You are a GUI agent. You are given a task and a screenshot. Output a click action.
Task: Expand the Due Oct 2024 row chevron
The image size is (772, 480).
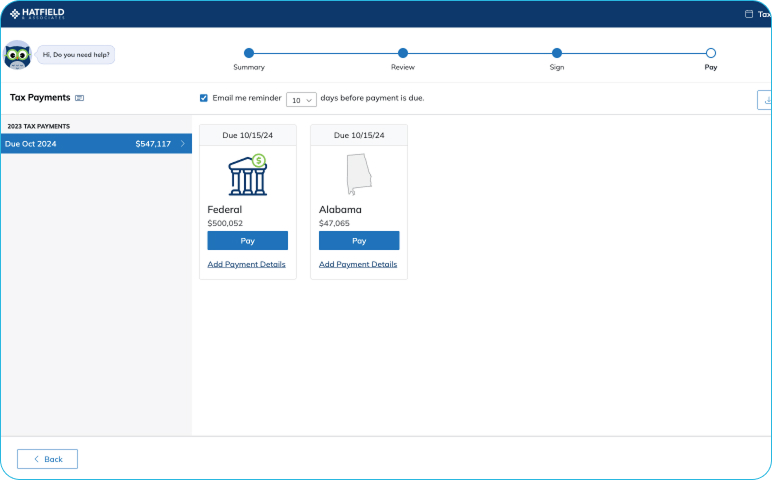click(x=183, y=144)
